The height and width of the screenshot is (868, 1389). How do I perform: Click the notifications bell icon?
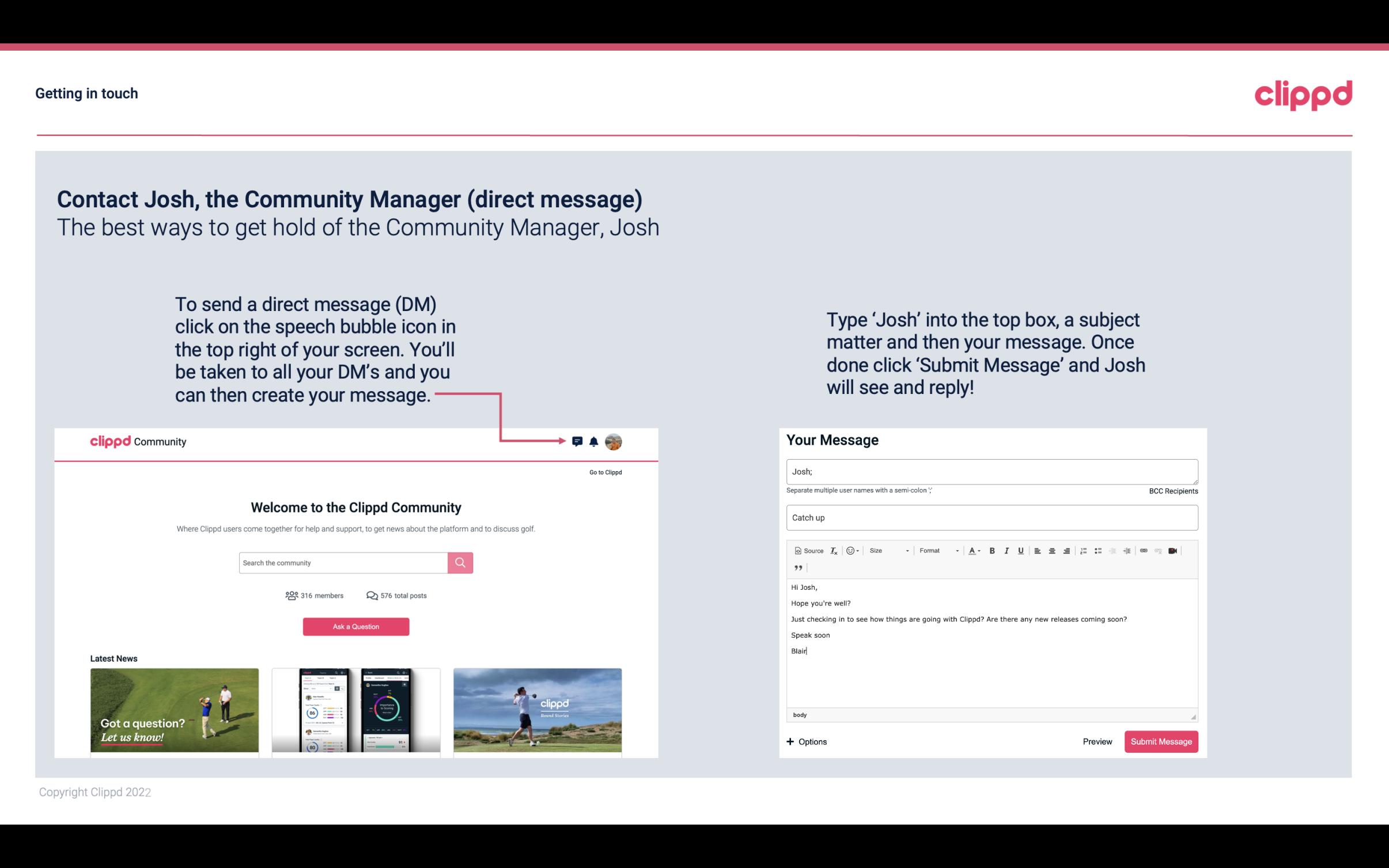(594, 441)
